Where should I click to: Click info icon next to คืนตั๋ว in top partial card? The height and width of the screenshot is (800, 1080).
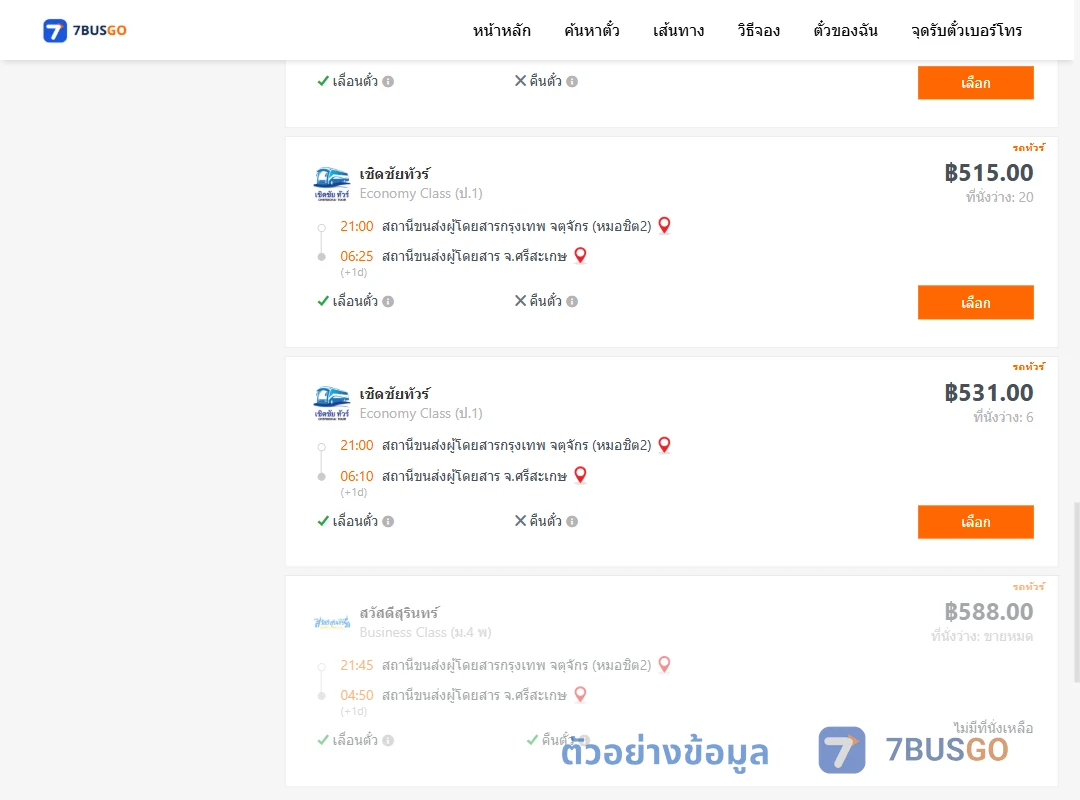pos(572,81)
